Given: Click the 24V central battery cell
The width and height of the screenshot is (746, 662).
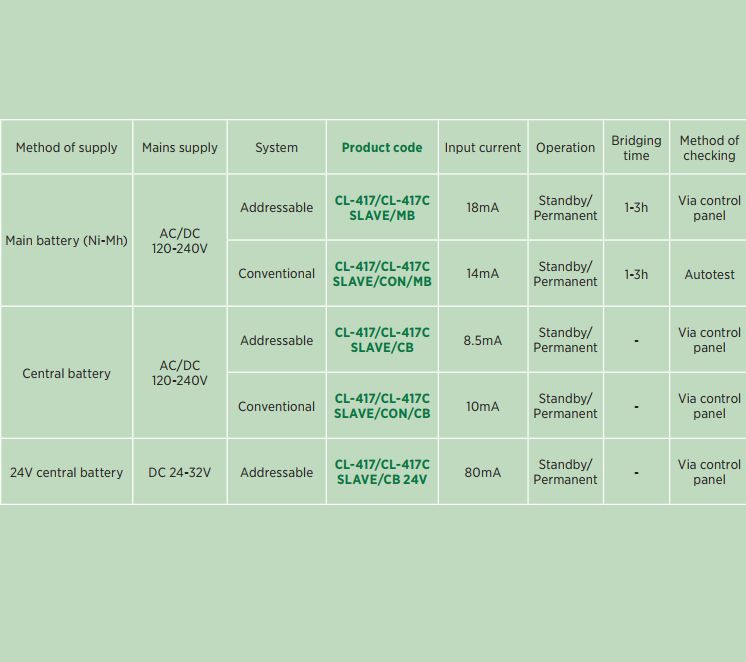Looking at the screenshot, I should (x=66, y=473).
